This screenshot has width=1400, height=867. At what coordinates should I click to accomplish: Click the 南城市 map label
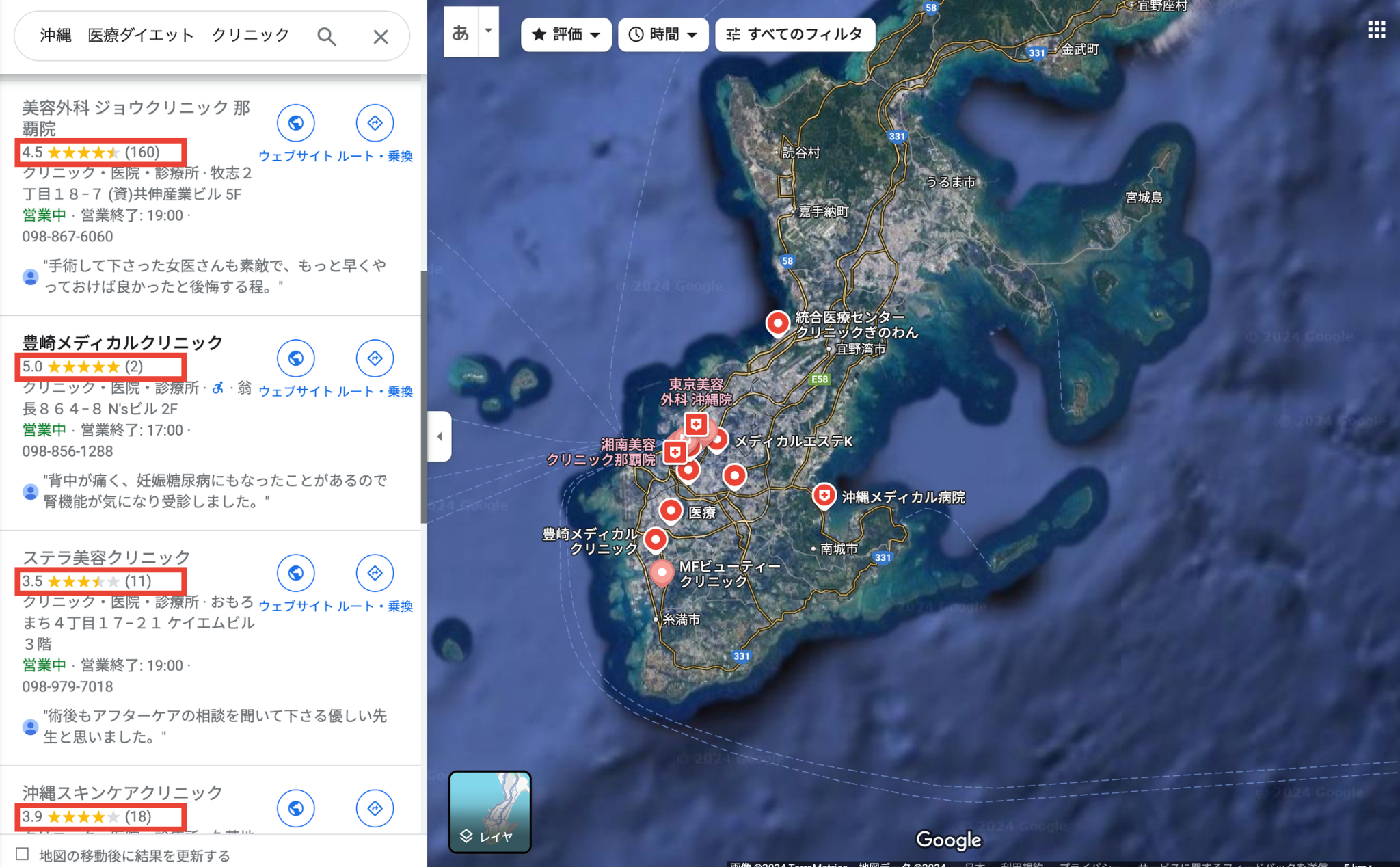coord(839,549)
